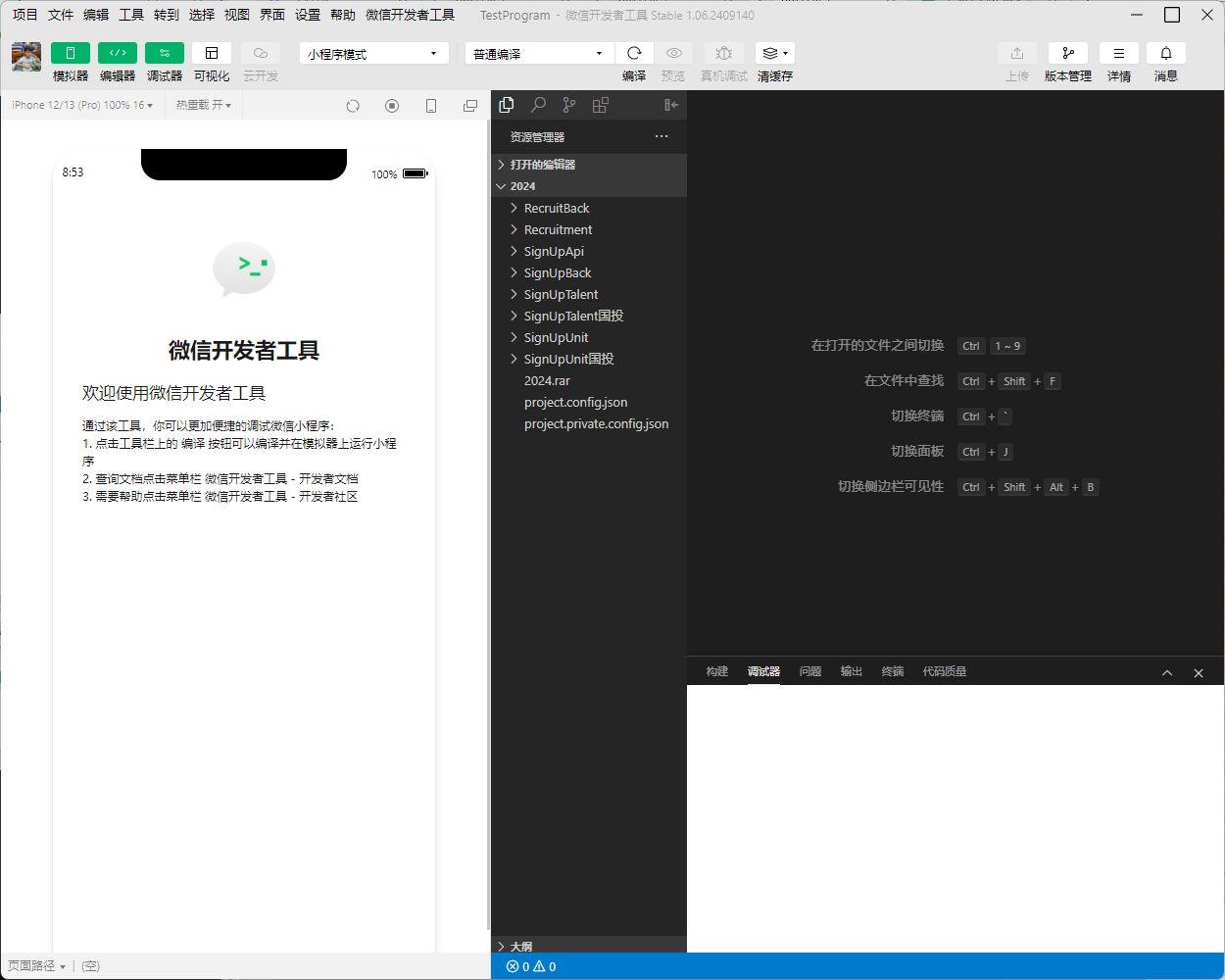Viewport: 1225px width, 980px height.
Task: Open the Extensions icon in editor sidebar
Action: [x=601, y=105]
